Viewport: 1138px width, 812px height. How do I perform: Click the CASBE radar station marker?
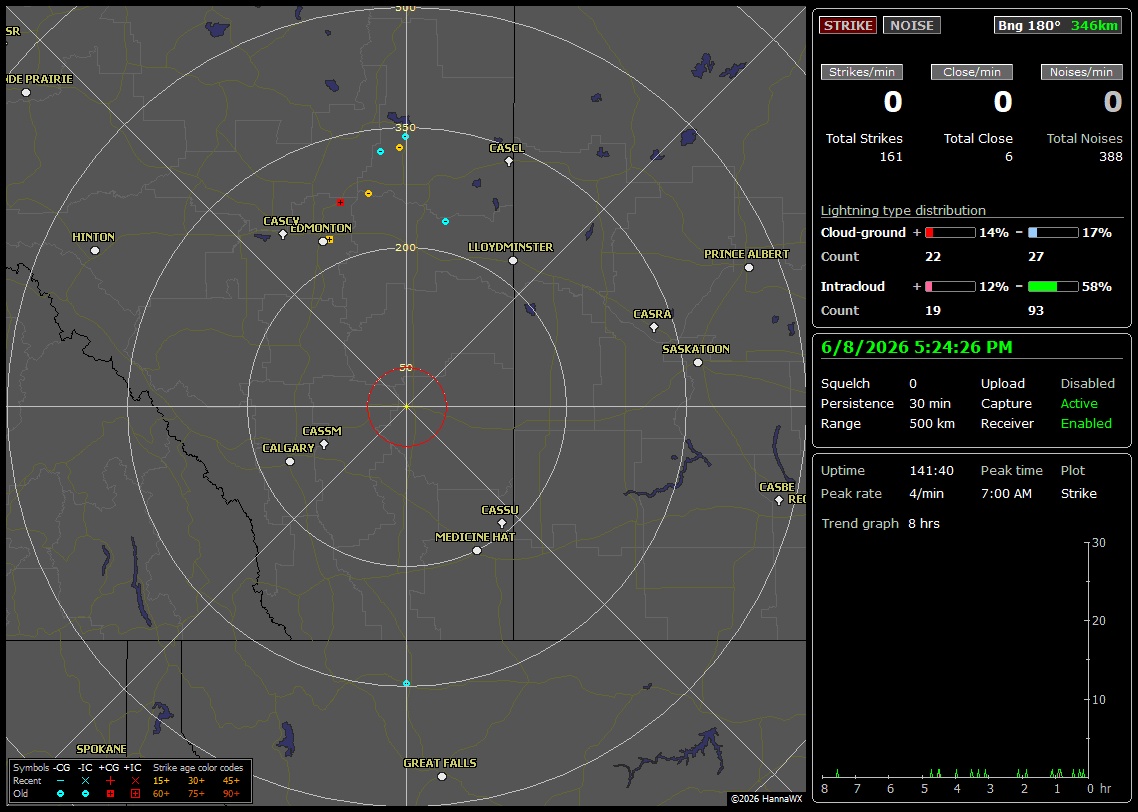click(779, 500)
